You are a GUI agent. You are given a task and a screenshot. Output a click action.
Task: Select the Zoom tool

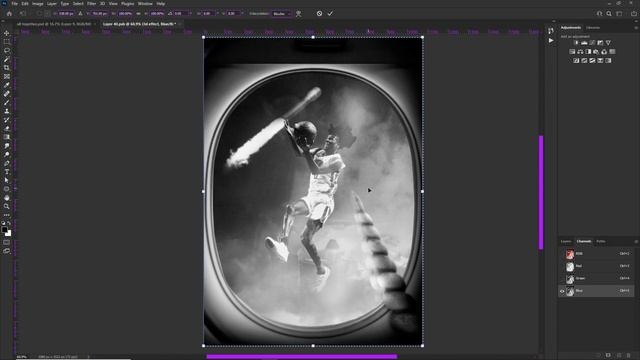(x=7, y=207)
